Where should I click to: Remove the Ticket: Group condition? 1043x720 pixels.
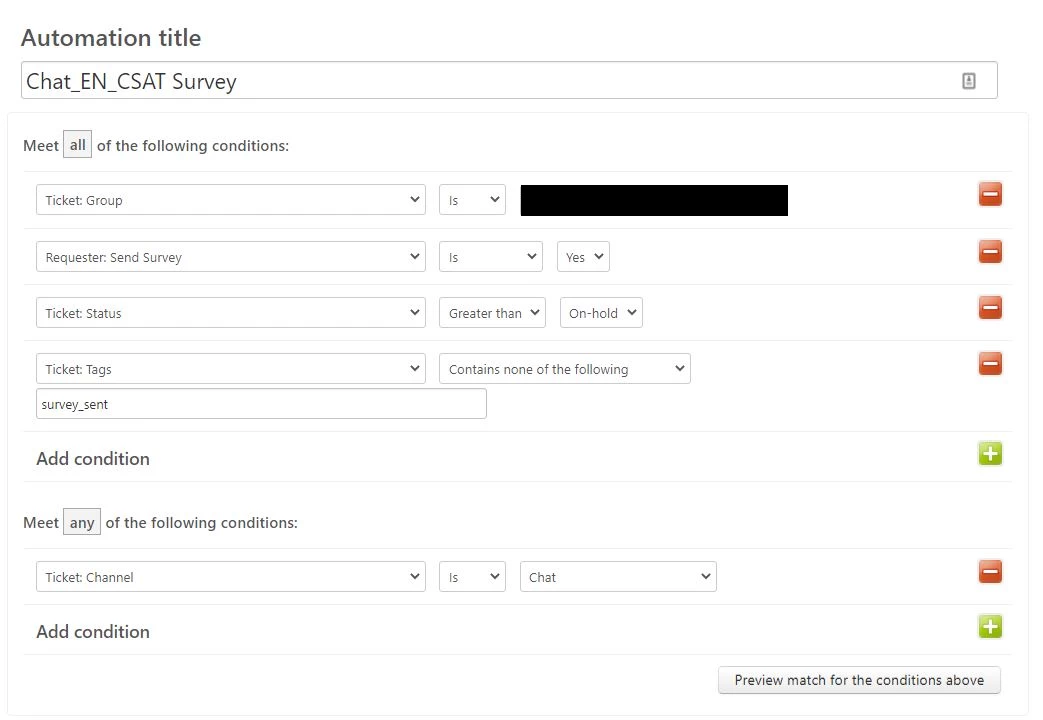pyautogui.click(x=990, y=194)
